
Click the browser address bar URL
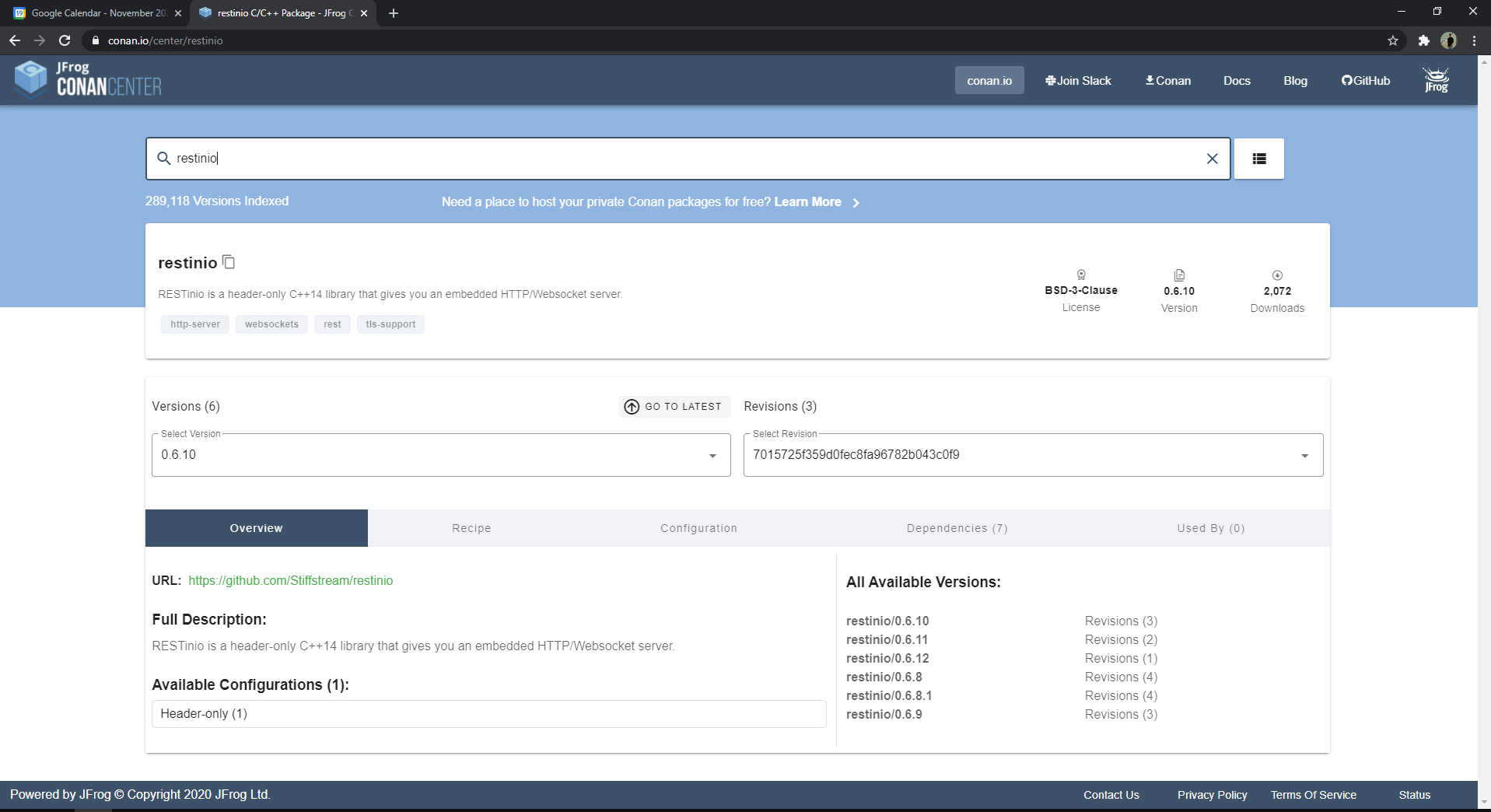[165, 40]
